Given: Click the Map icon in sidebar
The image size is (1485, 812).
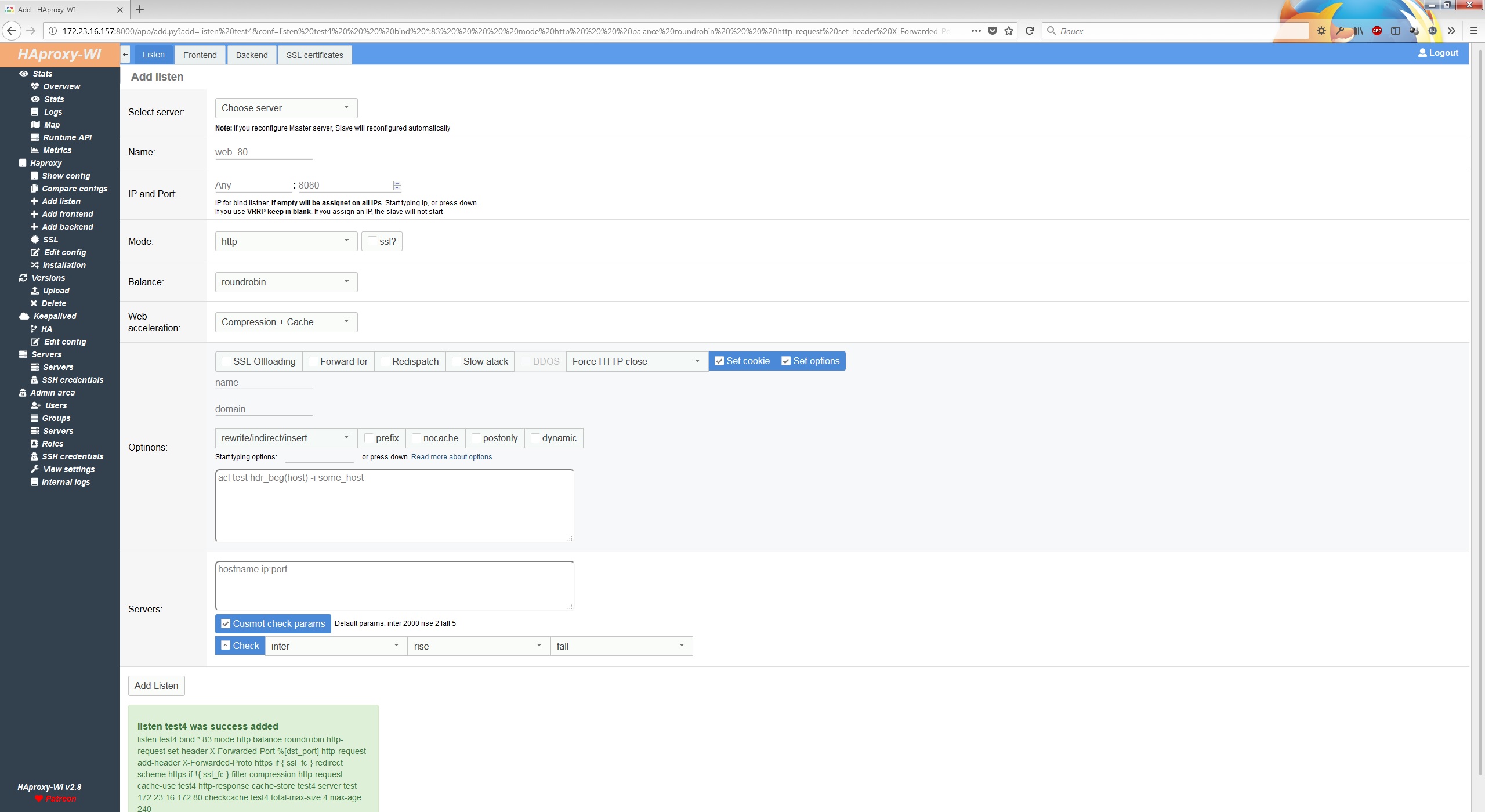Looking at the screenshot, I should click(x=35, y=125).
